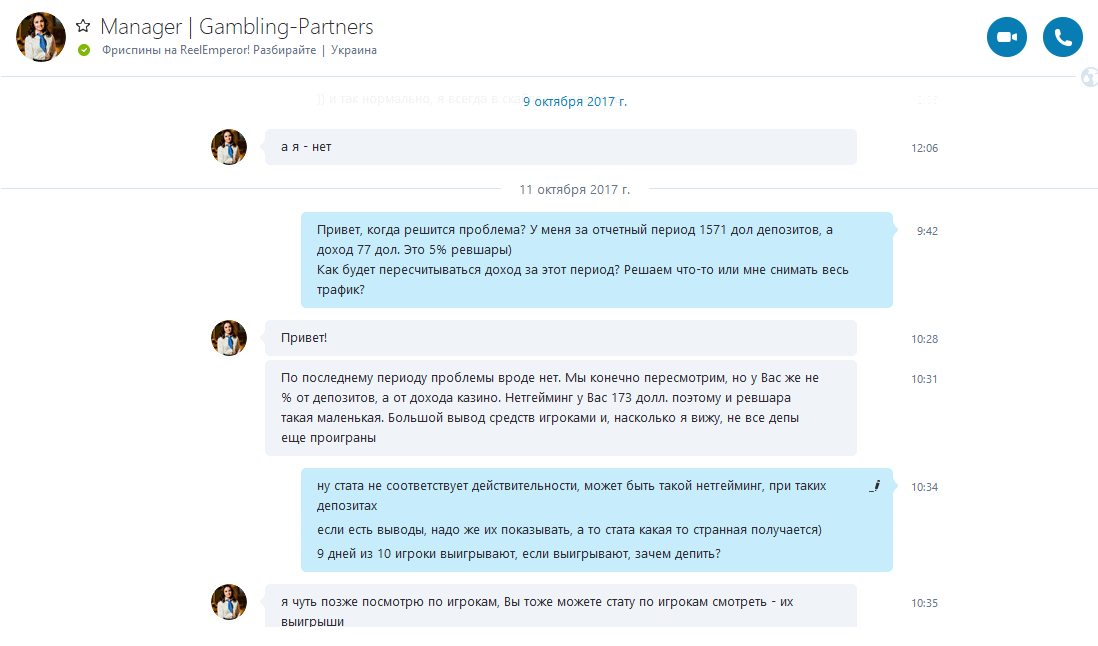Open the 9 октября 2017 г. date link

pos(575,101)
